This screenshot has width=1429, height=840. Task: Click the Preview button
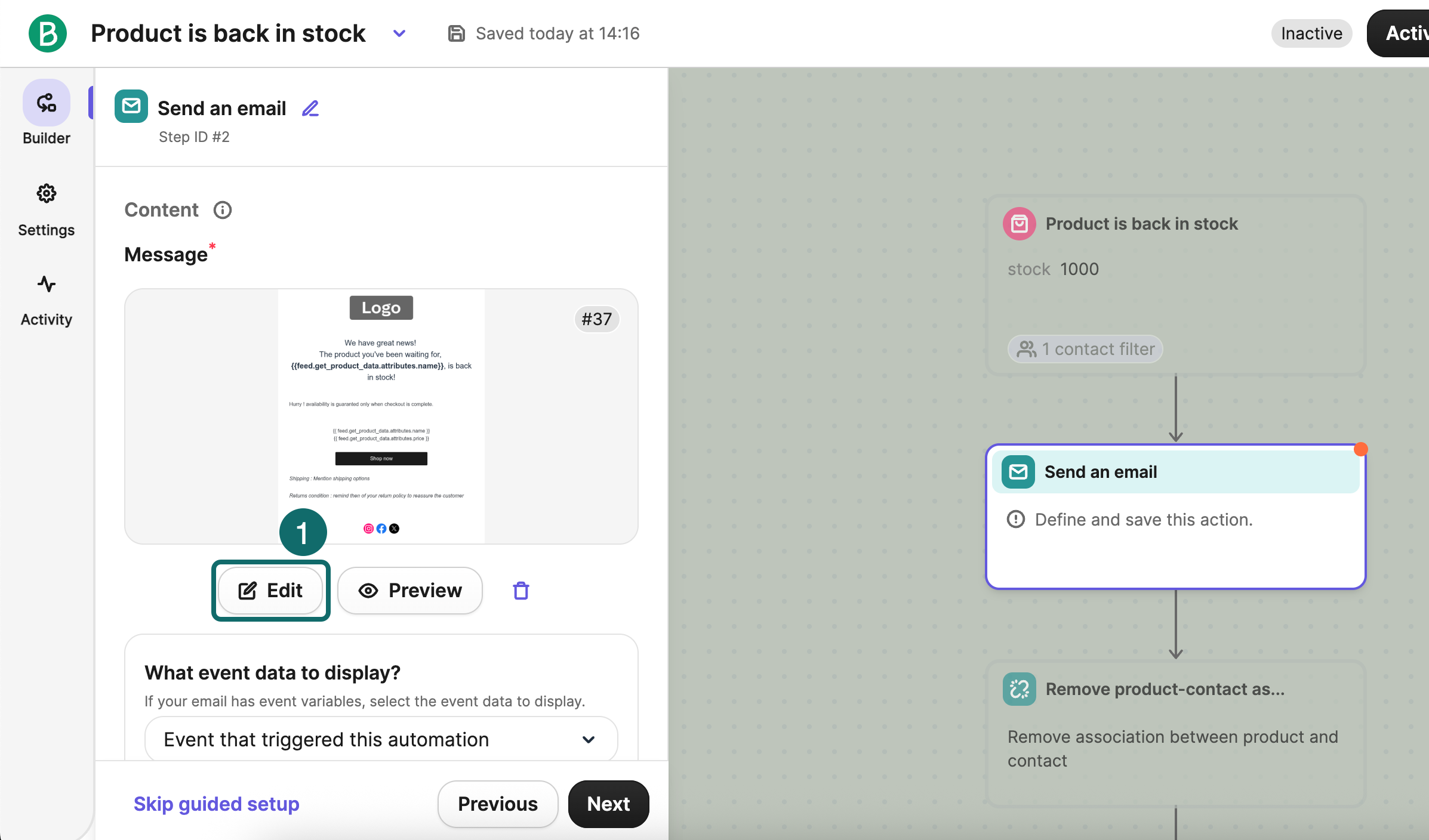click(410, 591)
